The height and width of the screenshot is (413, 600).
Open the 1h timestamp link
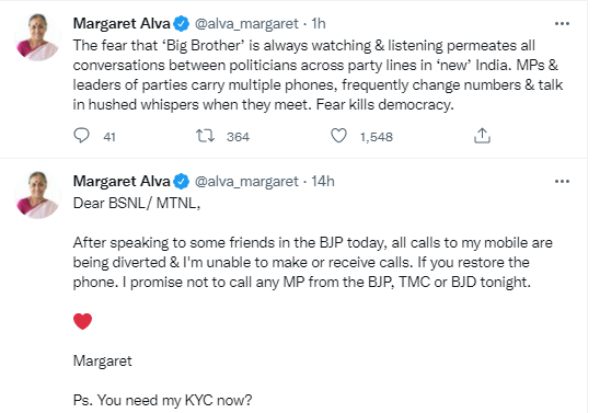coord(318,21)
